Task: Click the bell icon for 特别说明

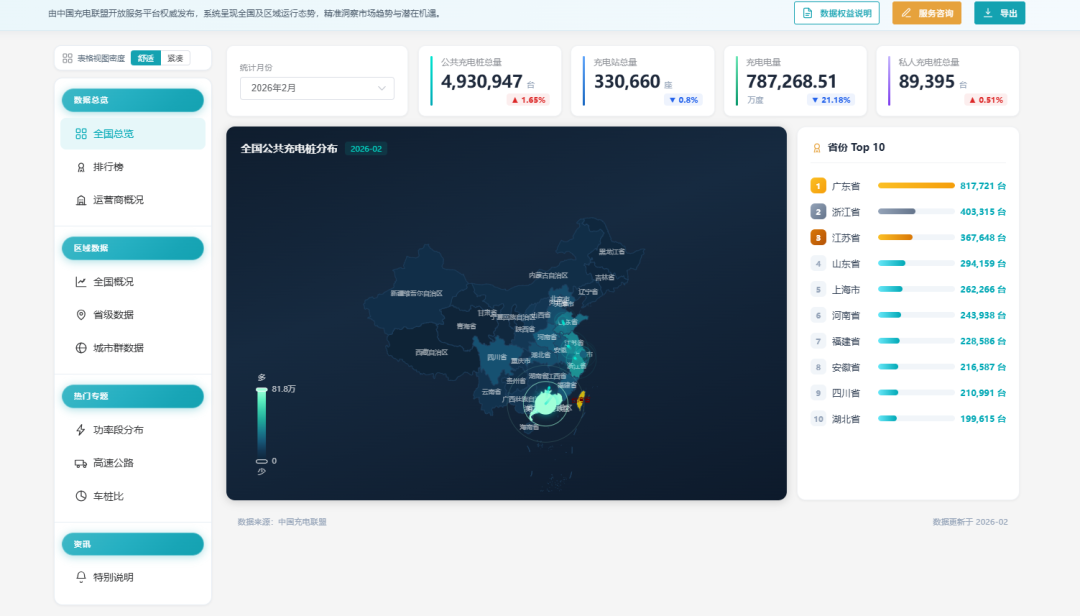Action: (81, 577)
